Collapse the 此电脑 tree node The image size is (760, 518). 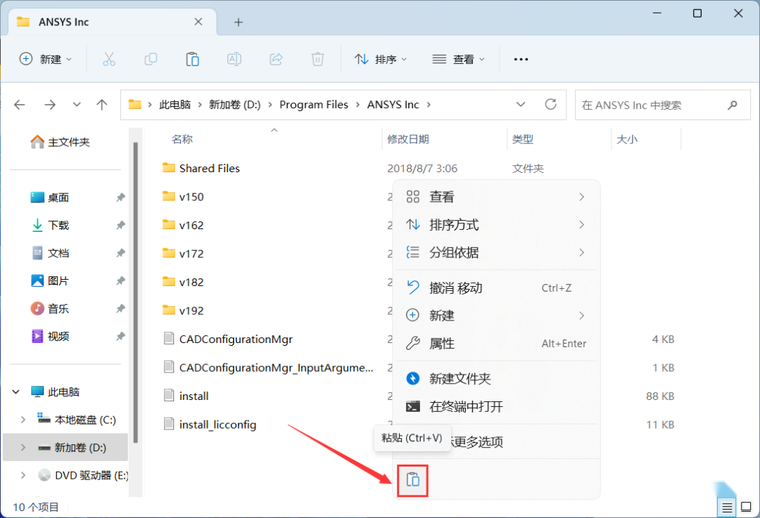(x=16, y=392)
